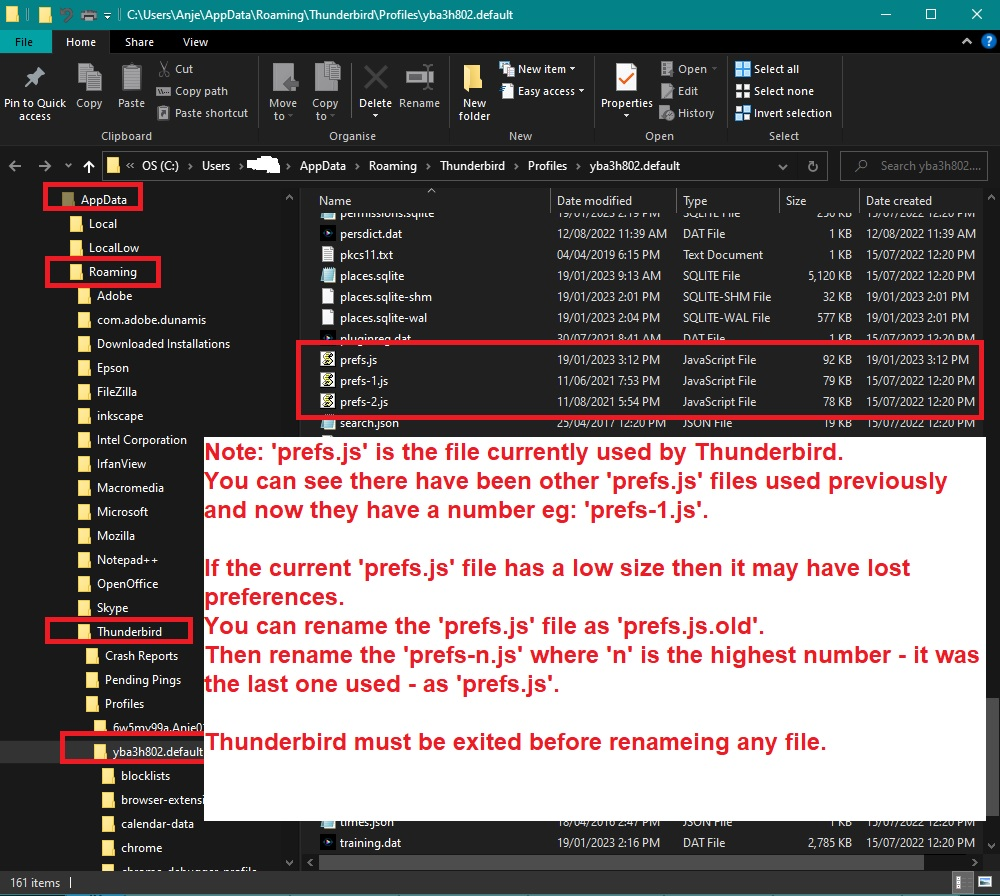Screen dimensions: 1000x896
Task: Open the New item dropdown
Action: (538, 69)
